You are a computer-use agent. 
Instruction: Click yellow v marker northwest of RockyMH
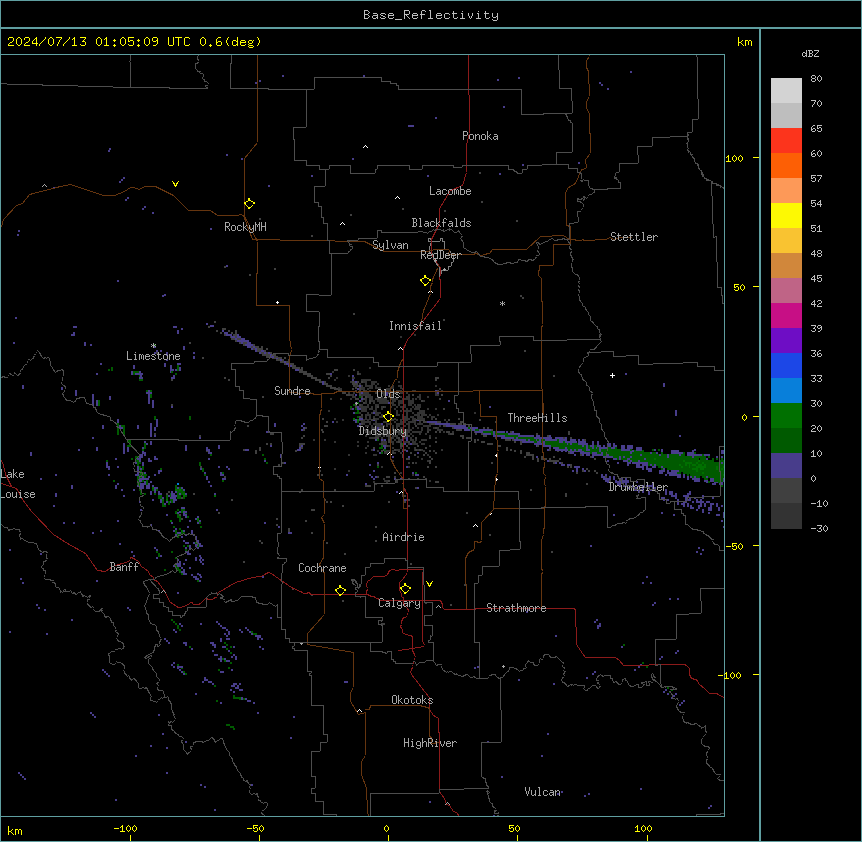point(175,184)
